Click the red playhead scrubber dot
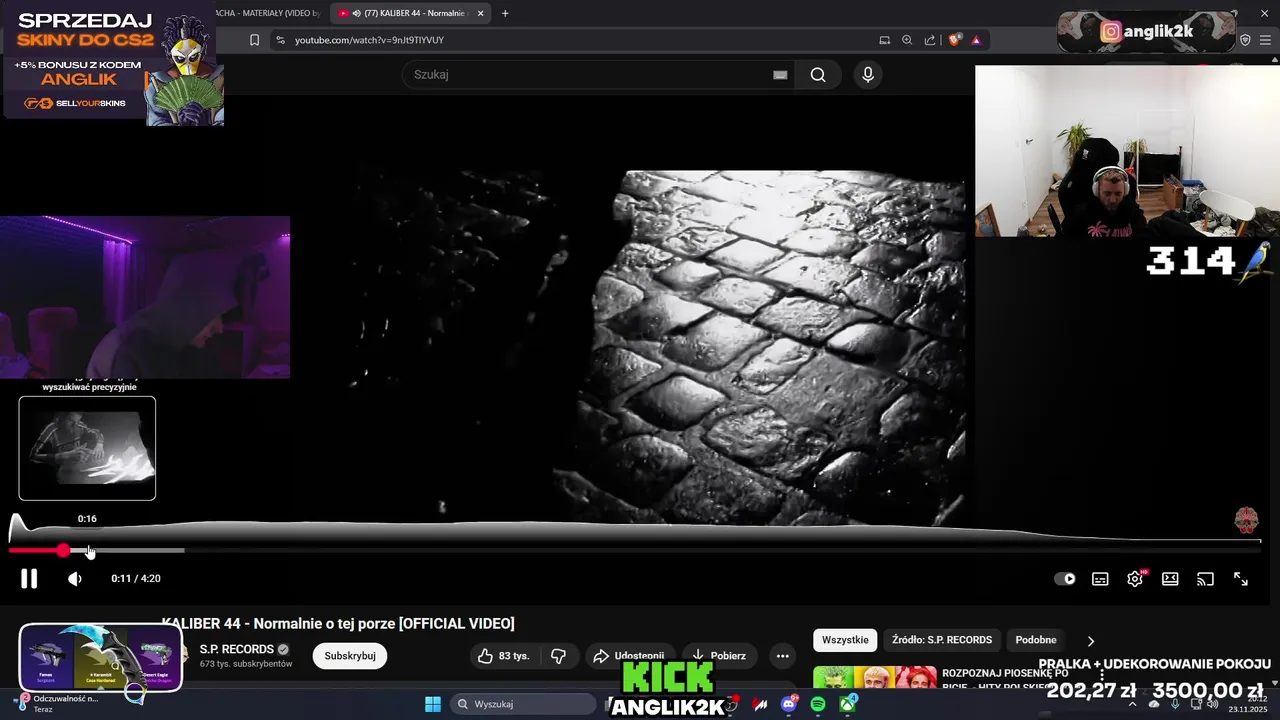 click(x=64, y=551)
